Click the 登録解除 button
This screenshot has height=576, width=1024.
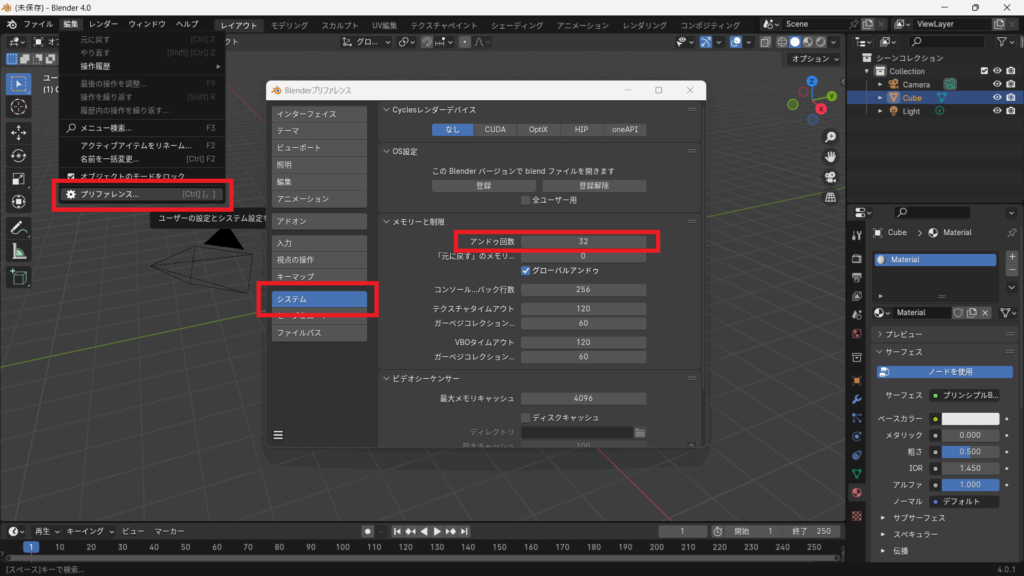tap(594, 186)
